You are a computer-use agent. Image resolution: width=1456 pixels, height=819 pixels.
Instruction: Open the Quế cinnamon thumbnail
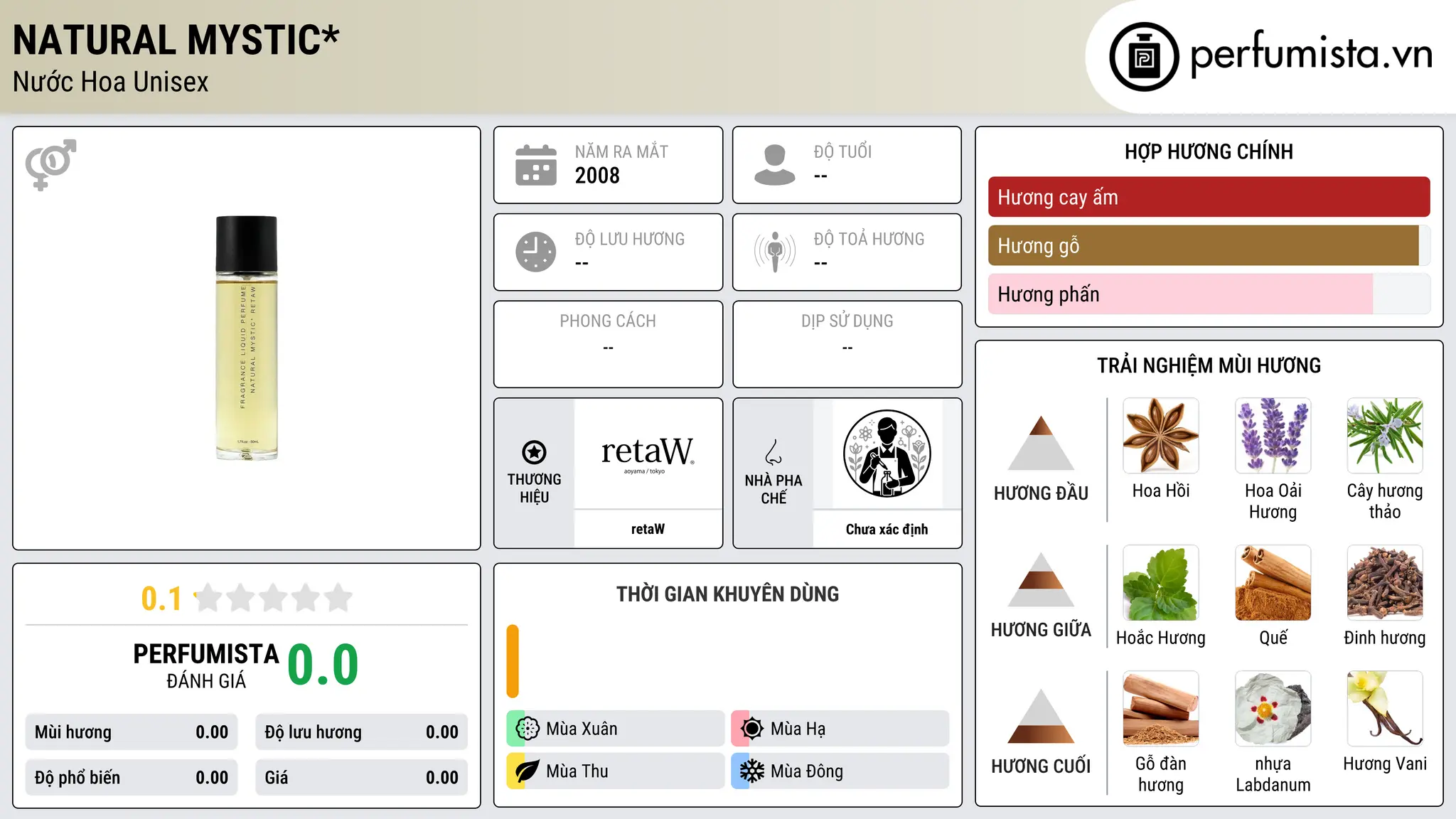click(x=1273, y=583)
